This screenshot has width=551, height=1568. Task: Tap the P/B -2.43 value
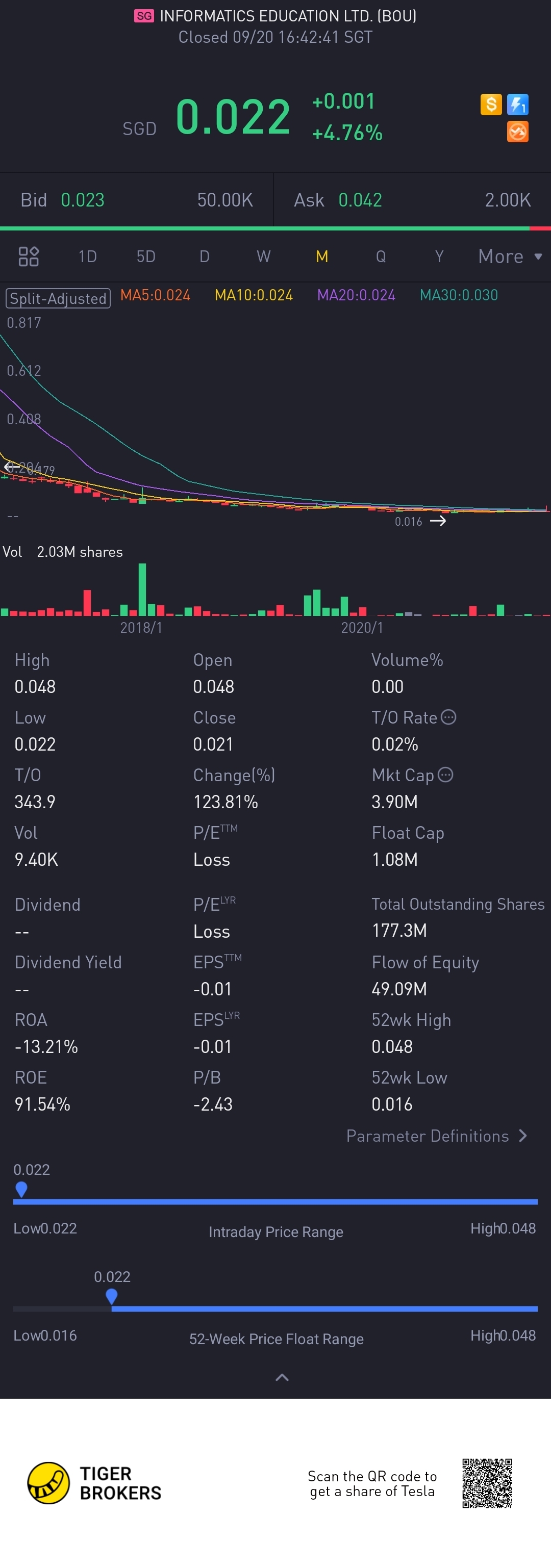[x=213, y=1104]
